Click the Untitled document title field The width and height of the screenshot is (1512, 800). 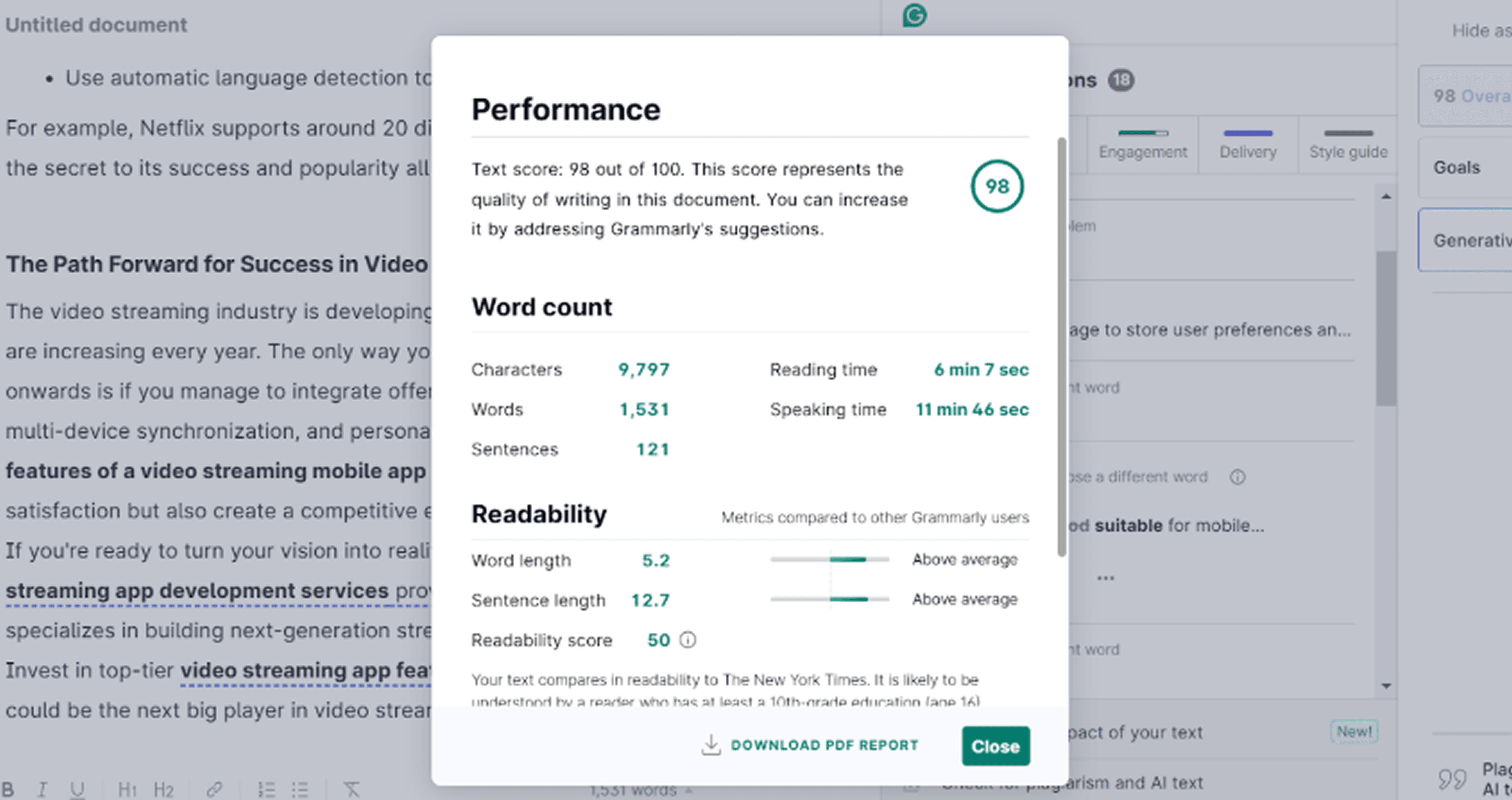(x=96, y=24)
